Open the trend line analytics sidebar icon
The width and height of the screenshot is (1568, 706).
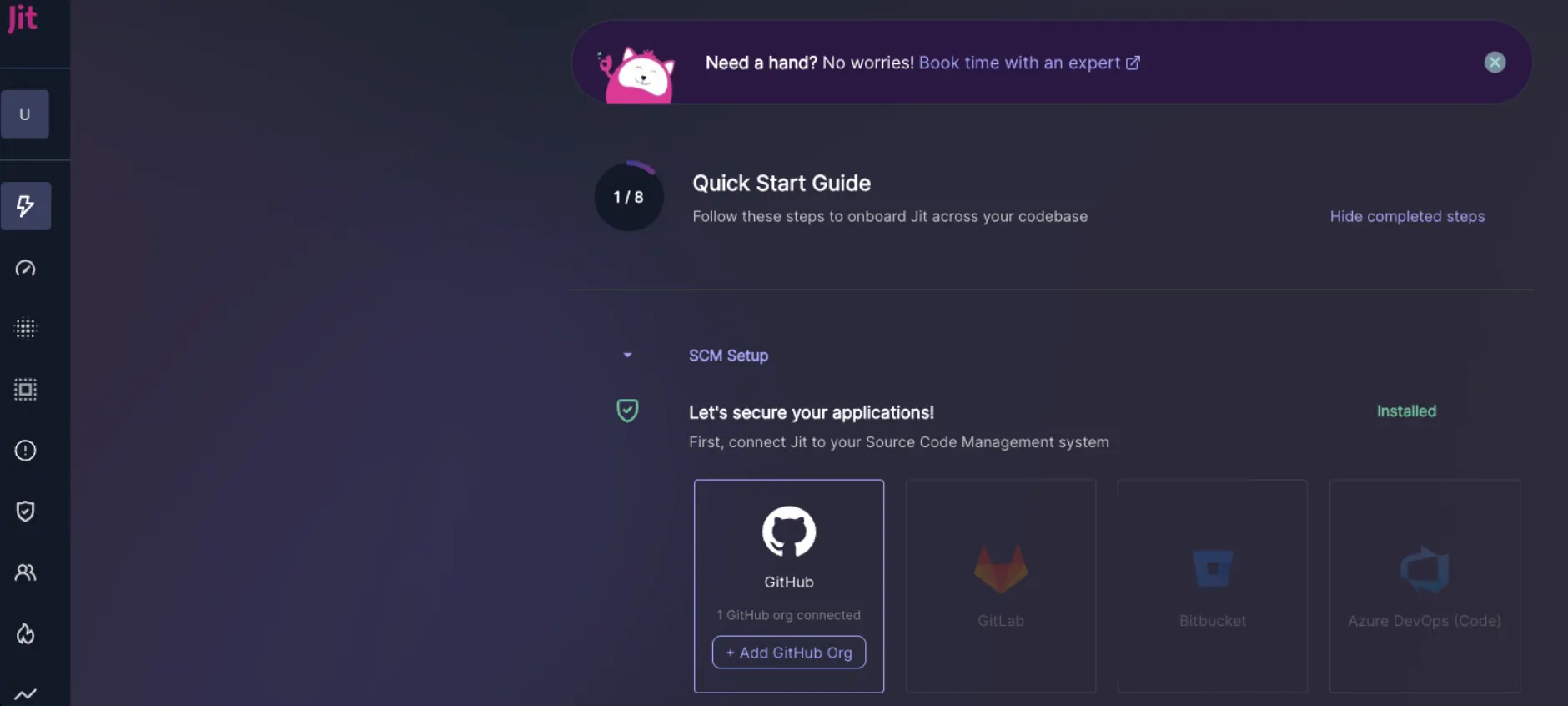click(26, 694)
